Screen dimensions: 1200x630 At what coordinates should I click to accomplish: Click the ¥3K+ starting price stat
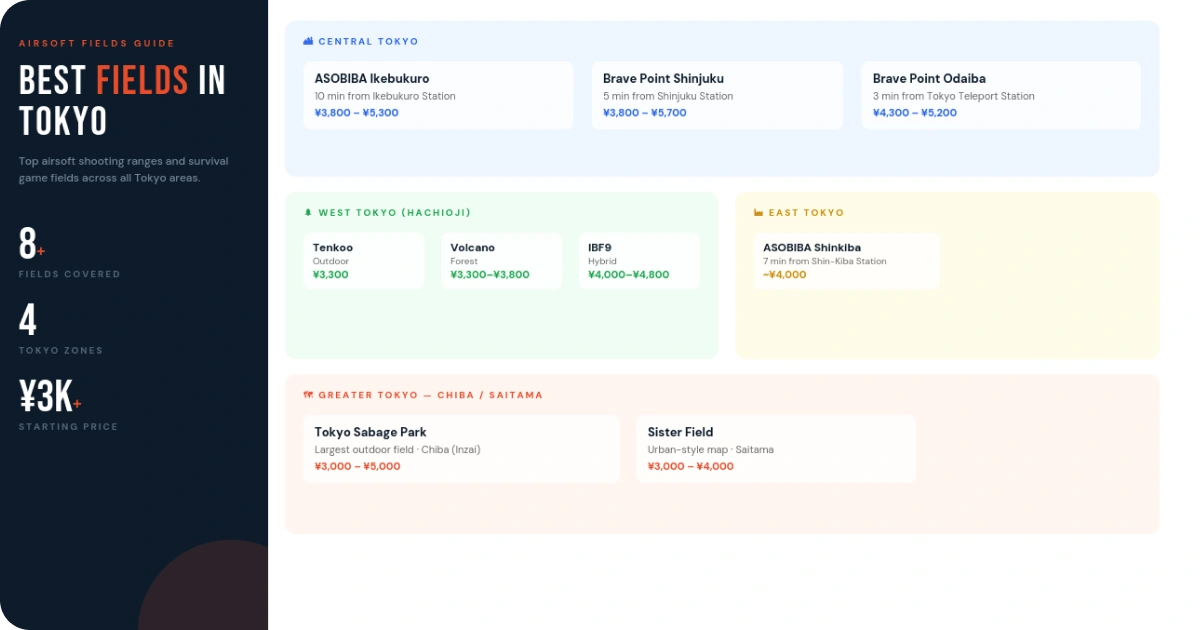[x=49, y=398]
